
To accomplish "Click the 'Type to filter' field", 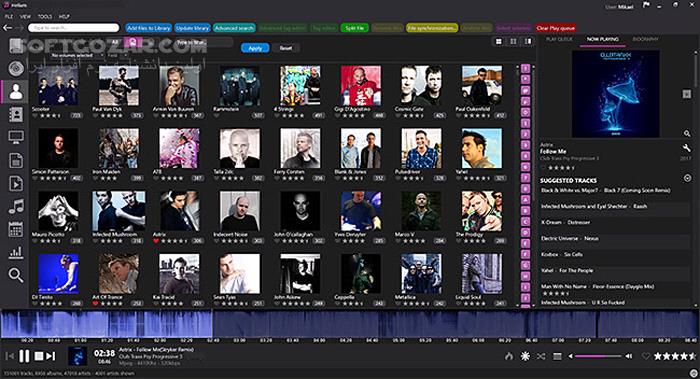I will click(x=203, y=42).
